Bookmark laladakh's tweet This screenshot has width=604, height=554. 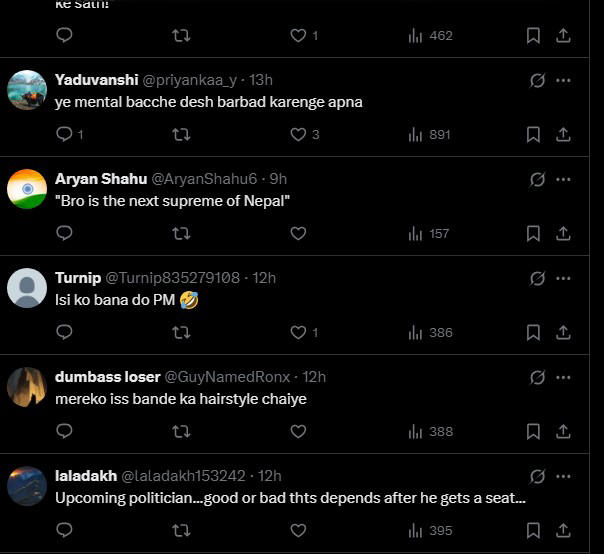pyautogui.click(x=534, y=530)
